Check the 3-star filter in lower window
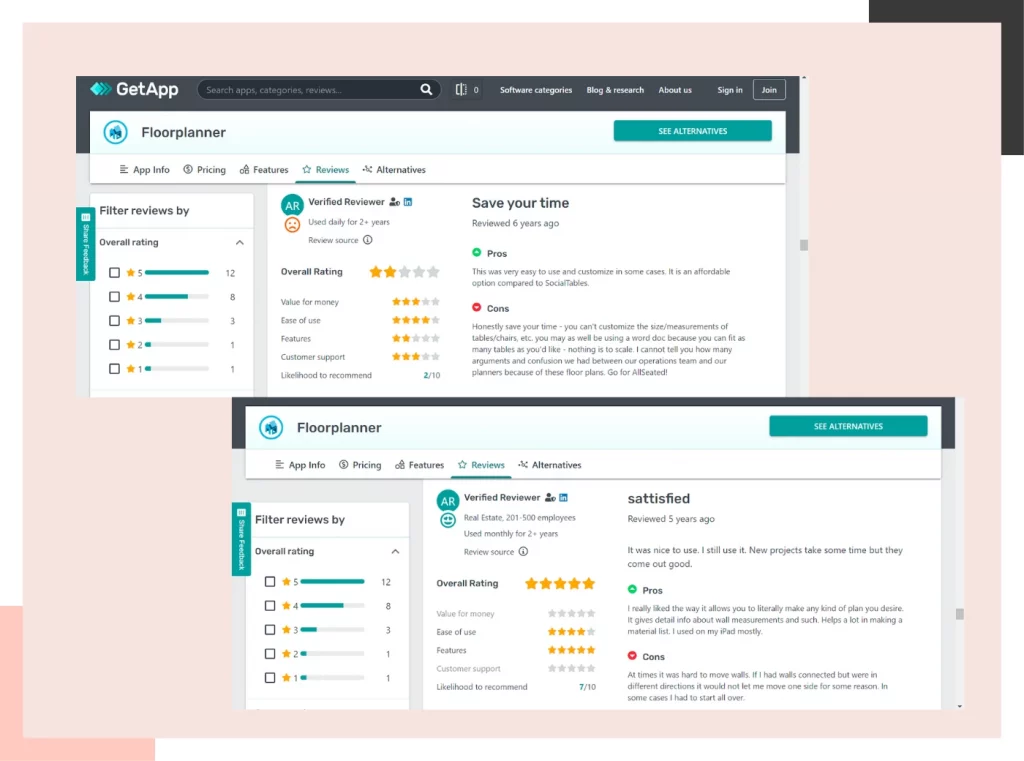 click(270, 630)
